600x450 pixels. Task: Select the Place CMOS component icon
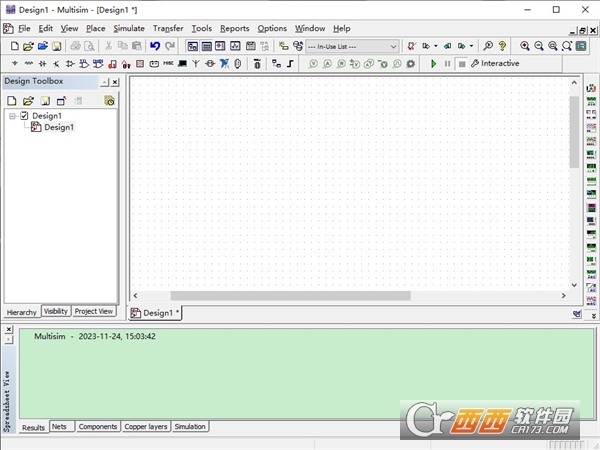pos(98,64)
